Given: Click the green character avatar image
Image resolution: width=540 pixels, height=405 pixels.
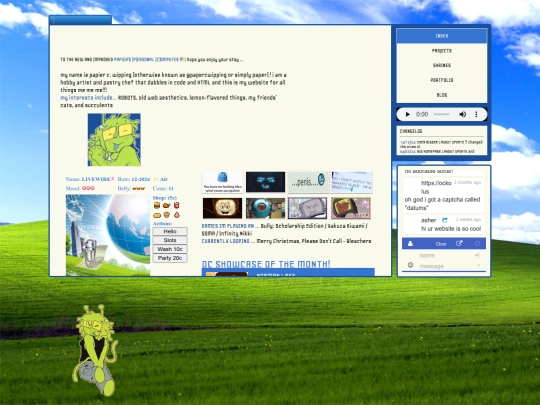Looking at the screenshot, I should coord(114,139).
